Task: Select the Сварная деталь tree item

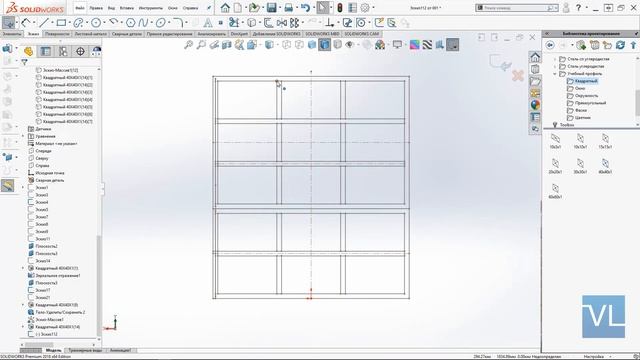Action: coord(49,180)
